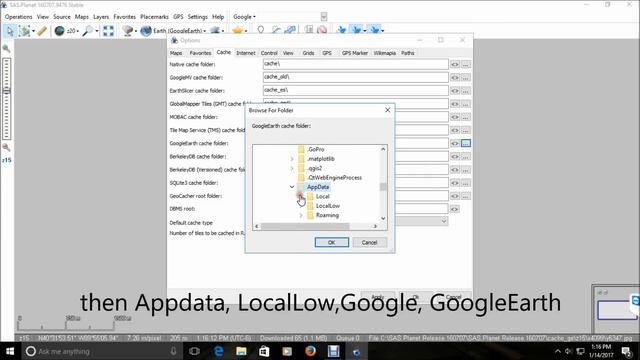Open the Placemarks menu
This screenshot has height=360, width=640.
154,17
